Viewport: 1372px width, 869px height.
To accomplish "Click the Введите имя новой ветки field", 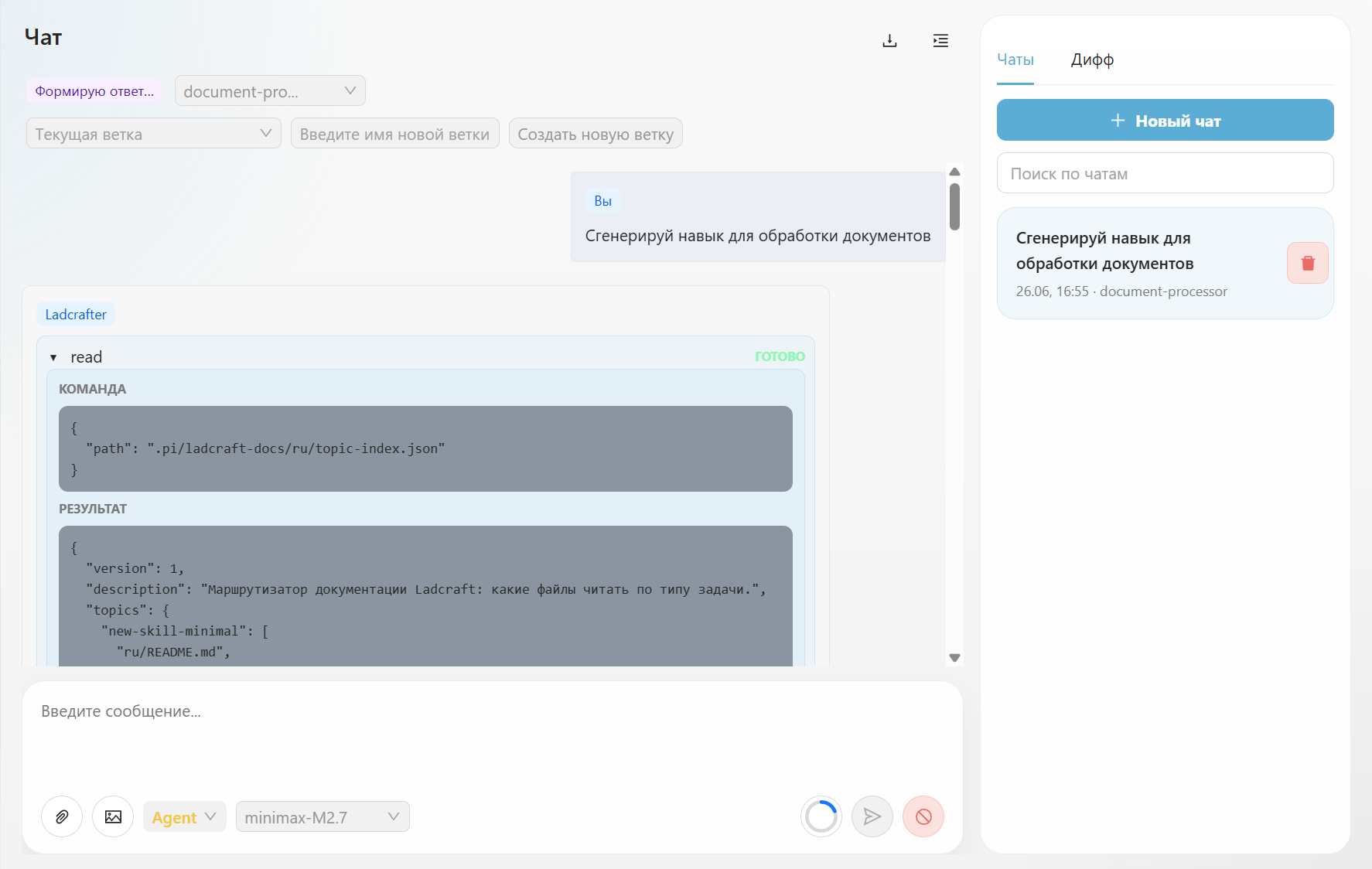I will point(395,134).
